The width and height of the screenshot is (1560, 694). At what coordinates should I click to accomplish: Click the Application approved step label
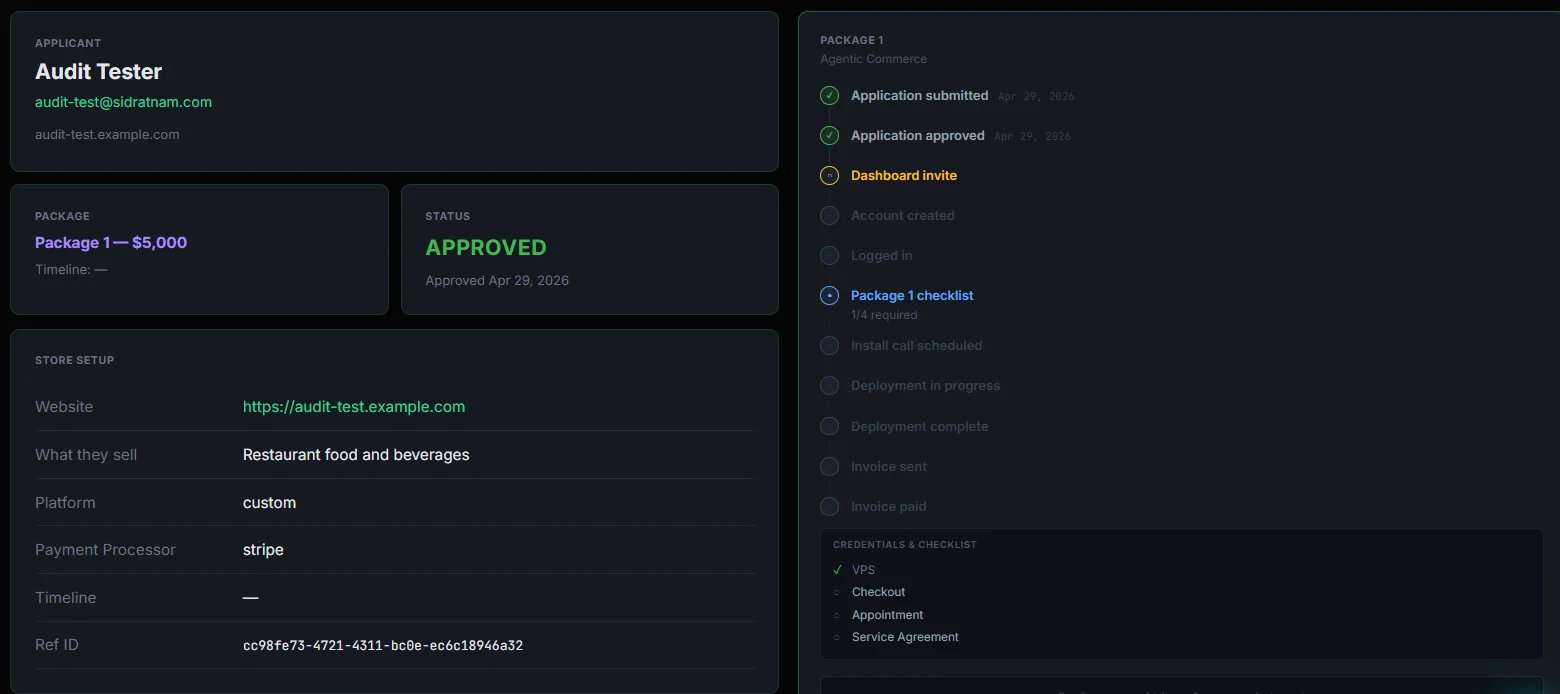coord(917,136)
